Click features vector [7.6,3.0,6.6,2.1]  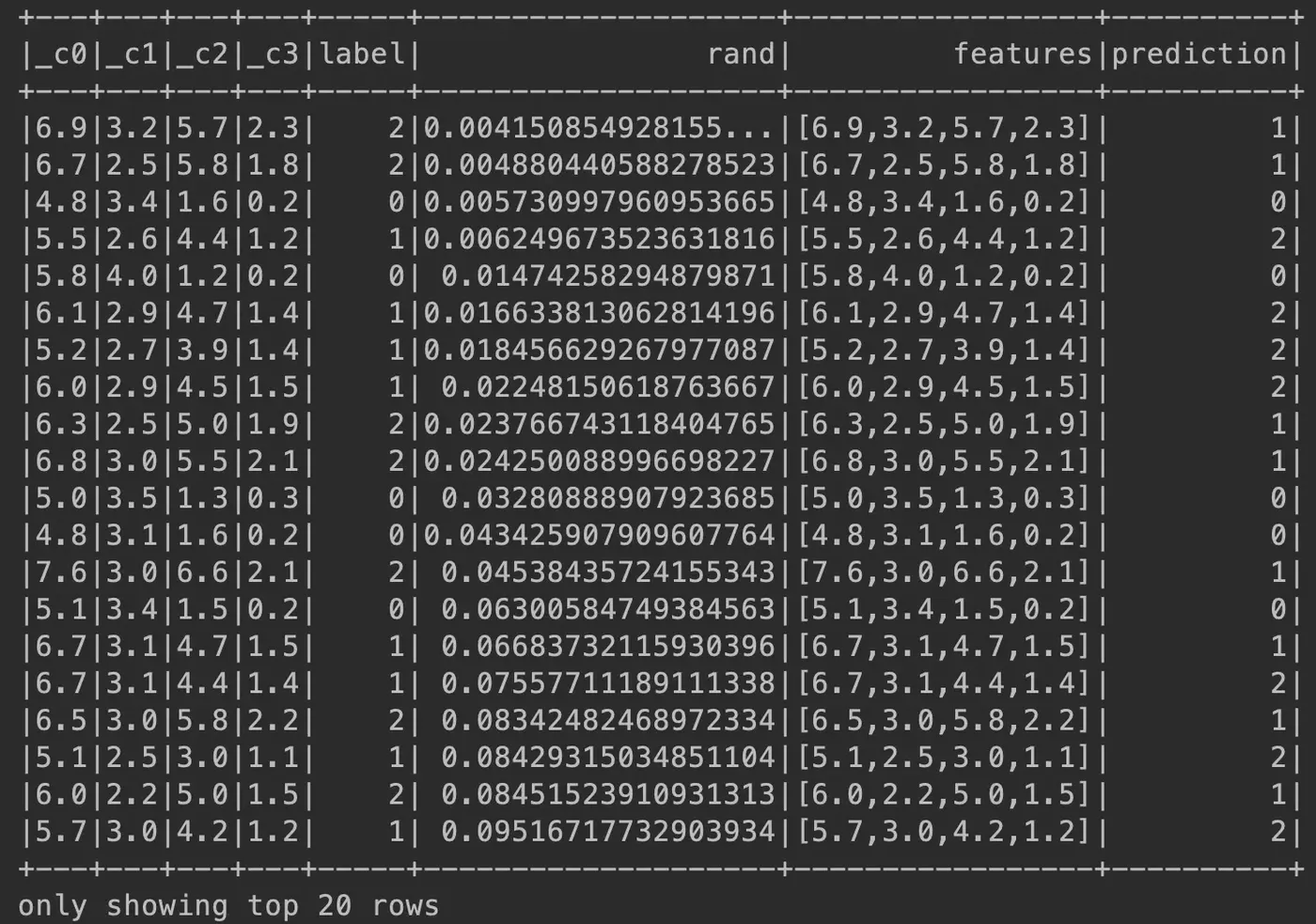[x=944, y=572]
